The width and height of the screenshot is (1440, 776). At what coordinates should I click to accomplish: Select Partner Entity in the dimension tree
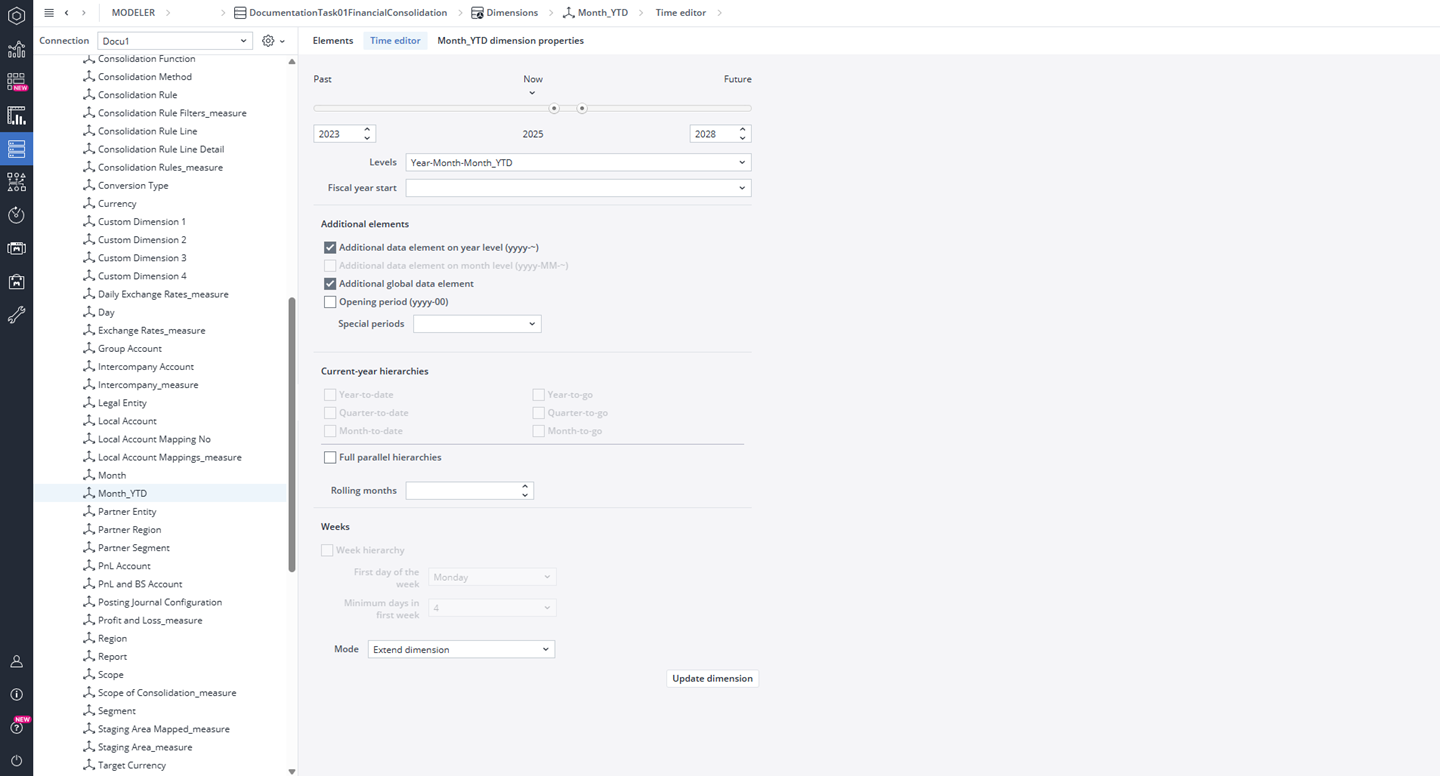[x=127, y=512]
